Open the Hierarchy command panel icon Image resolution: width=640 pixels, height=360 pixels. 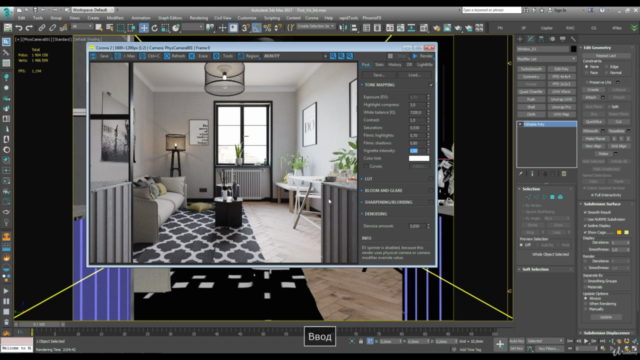[x=541, y=39]
